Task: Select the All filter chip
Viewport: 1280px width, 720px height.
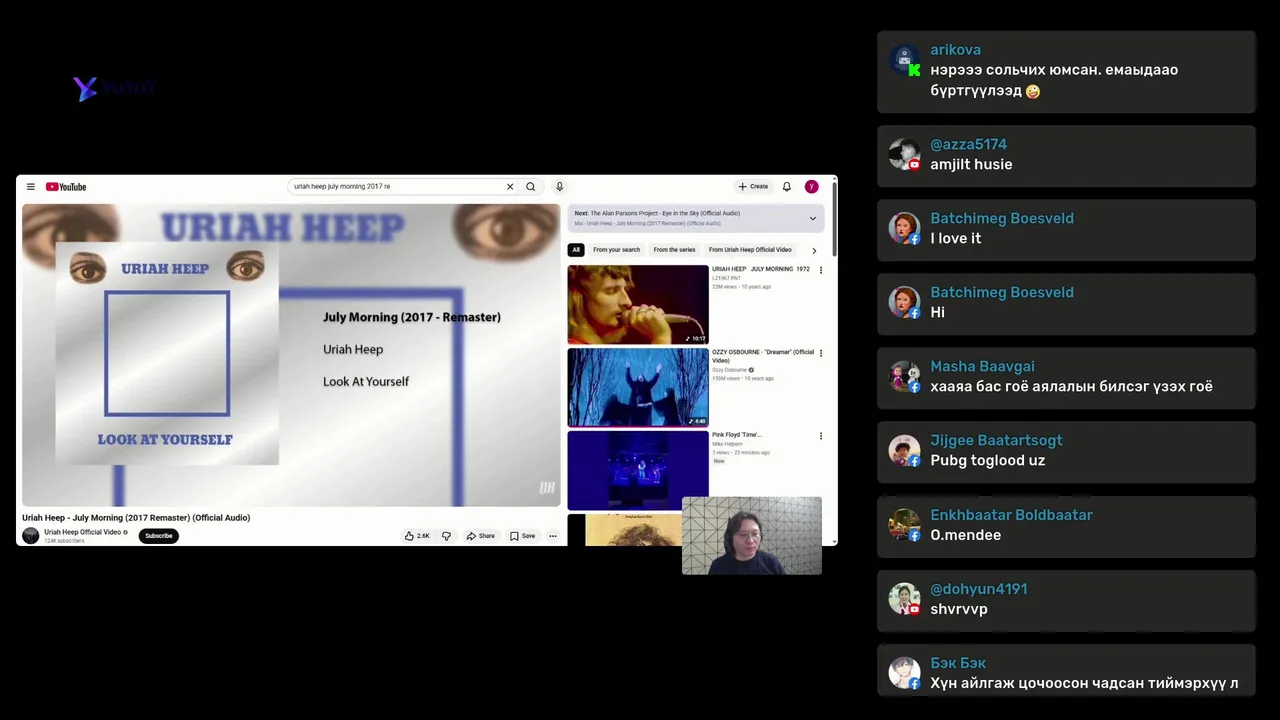Action: 576,250
